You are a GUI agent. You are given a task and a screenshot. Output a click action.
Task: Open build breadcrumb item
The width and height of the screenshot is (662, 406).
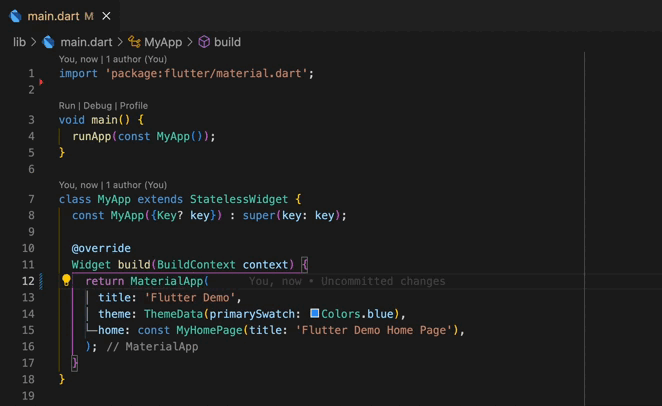[x=227, y=42]
